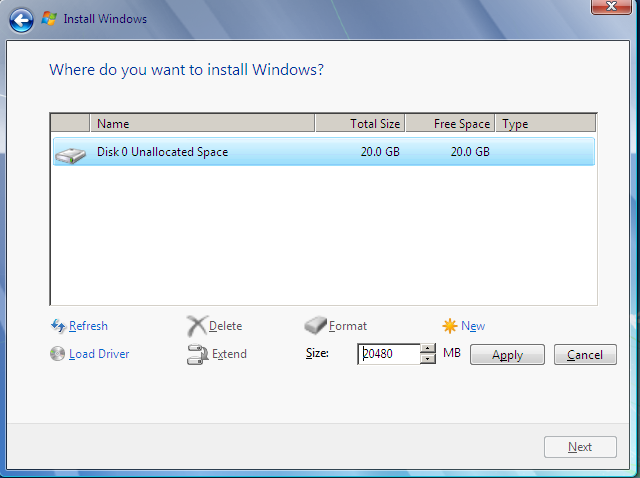640x478 pixels.
Task: Click the Load Driver disc icon
Action: coord(58,353)
